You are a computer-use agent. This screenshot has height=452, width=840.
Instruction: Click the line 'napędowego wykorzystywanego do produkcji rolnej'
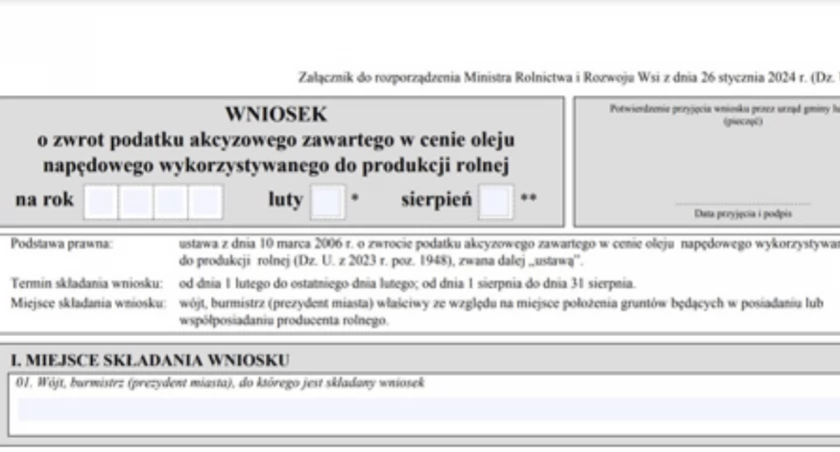276,165
